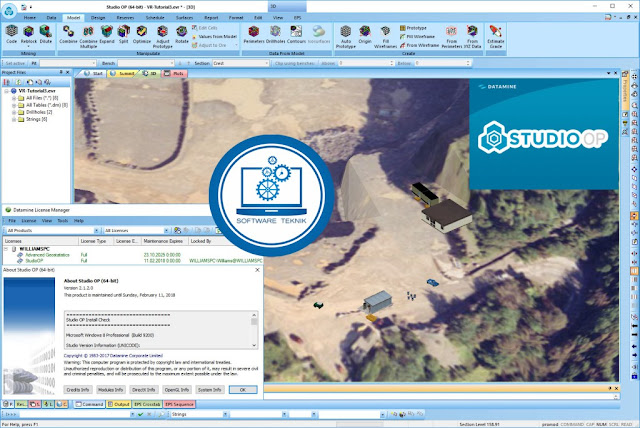This screenshot has height=428, width=640.
Task: Click the Code tool in Mining group
Action: pyautogui.click(x=11, y=34)
